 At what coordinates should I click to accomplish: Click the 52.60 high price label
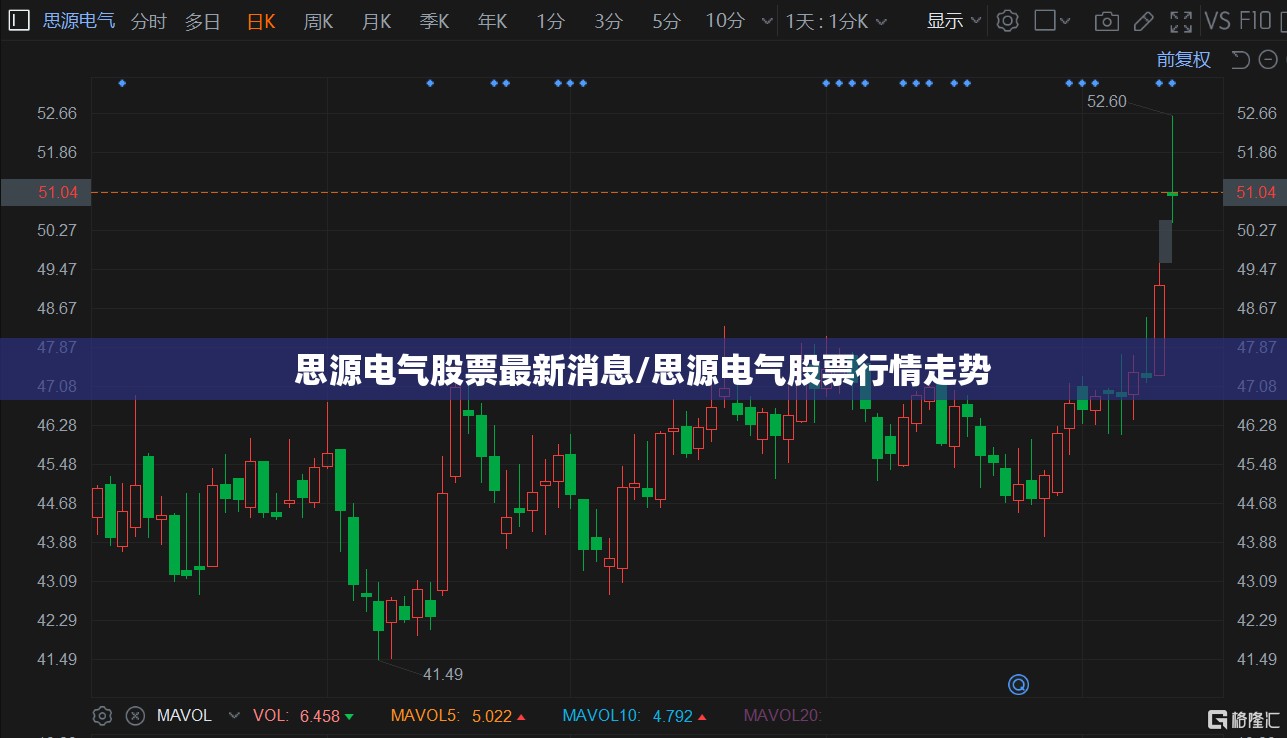click(1107, 101)
